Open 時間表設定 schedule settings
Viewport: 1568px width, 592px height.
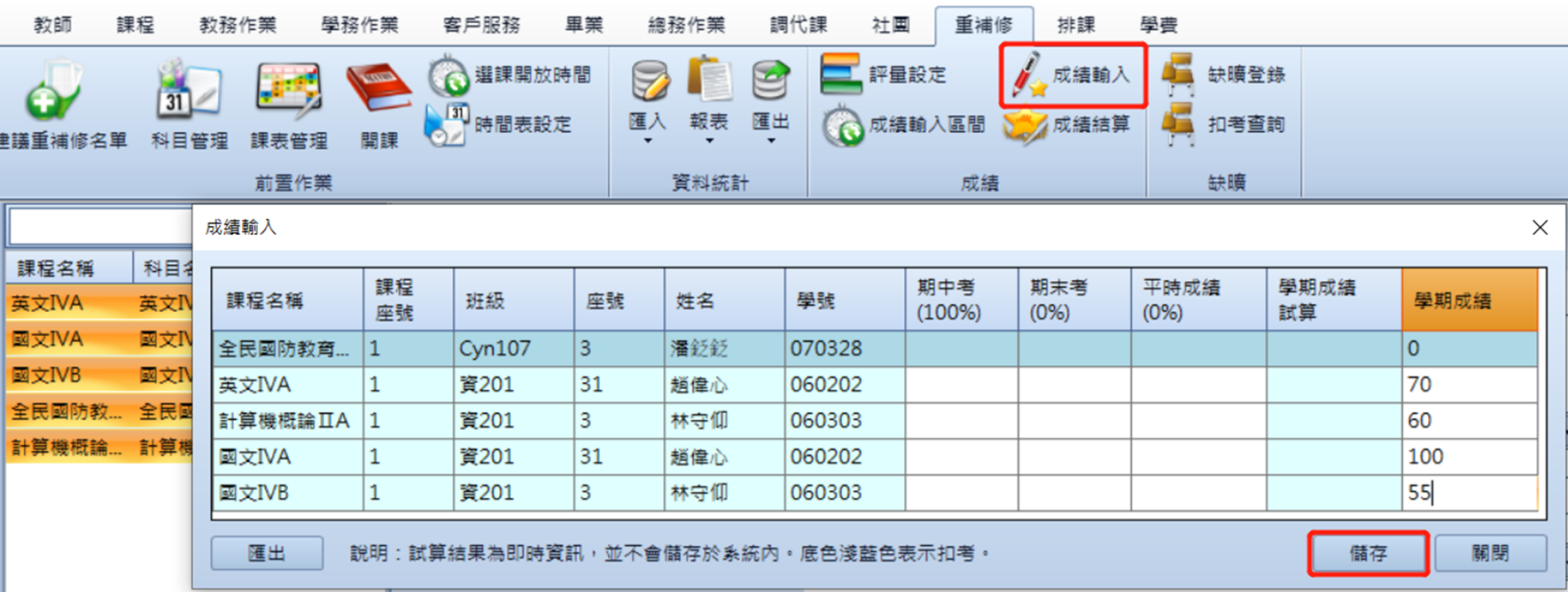[499, 124]
